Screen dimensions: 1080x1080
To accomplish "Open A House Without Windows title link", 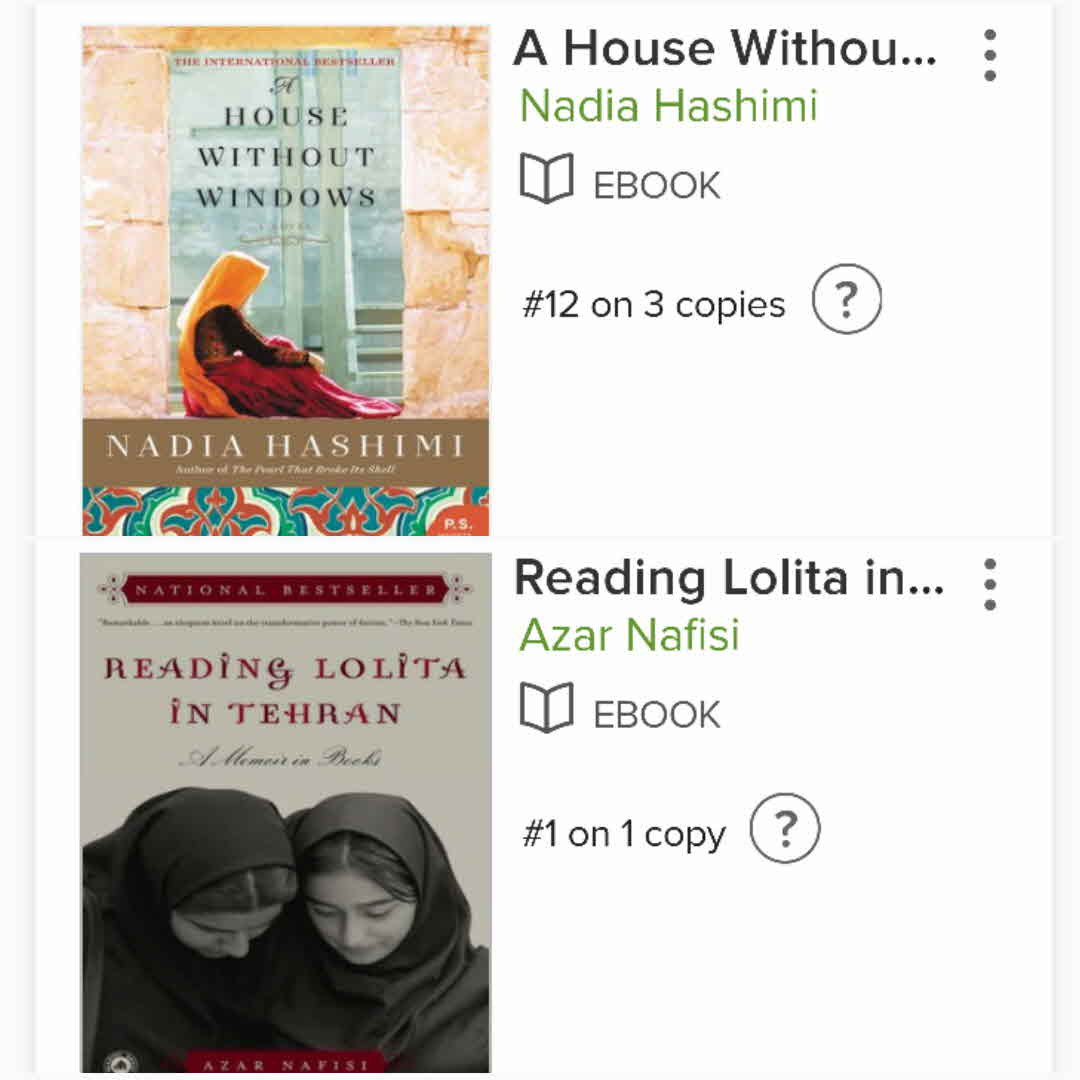I will pos(725,50).
